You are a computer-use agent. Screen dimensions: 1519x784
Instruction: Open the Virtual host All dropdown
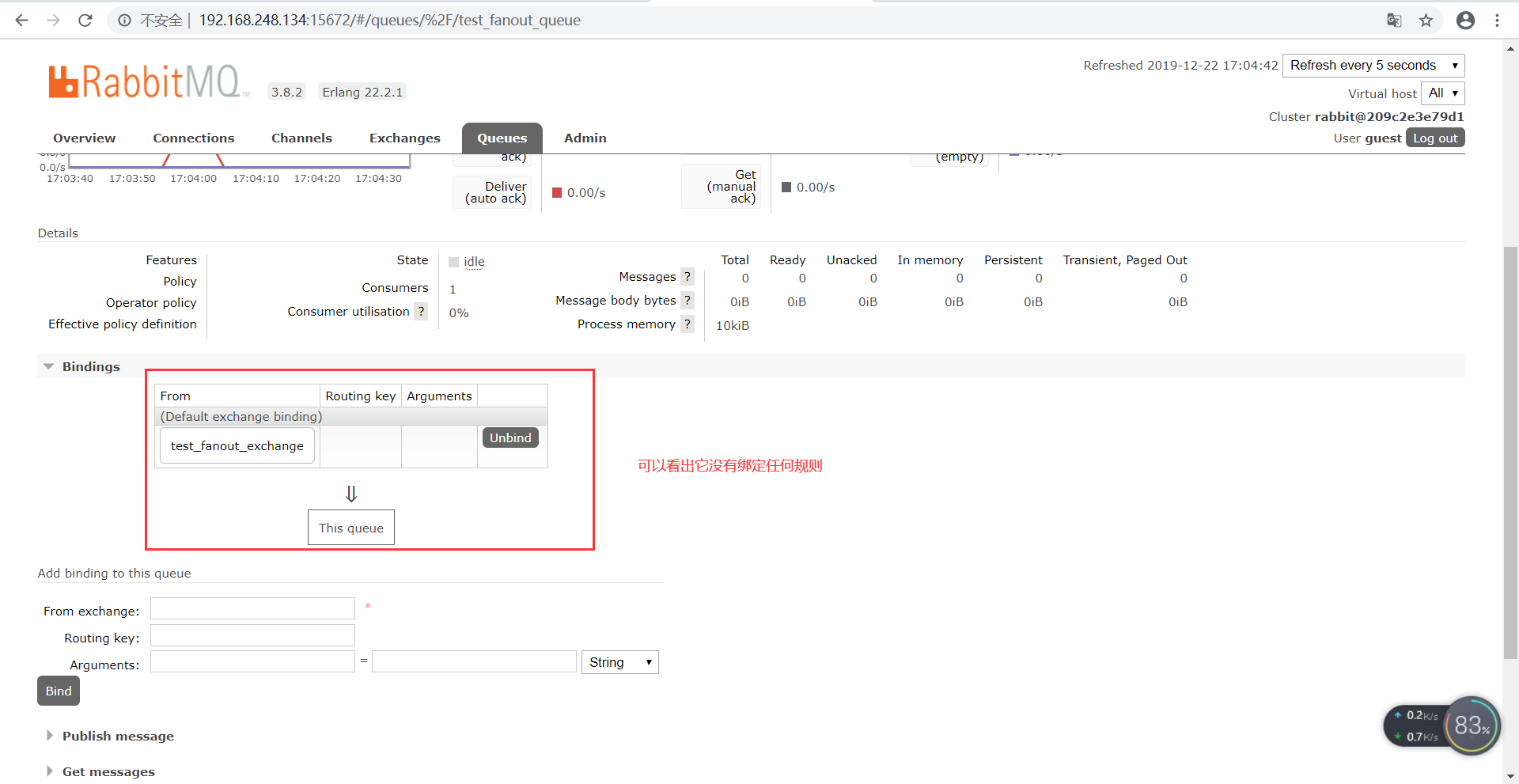1442,93
